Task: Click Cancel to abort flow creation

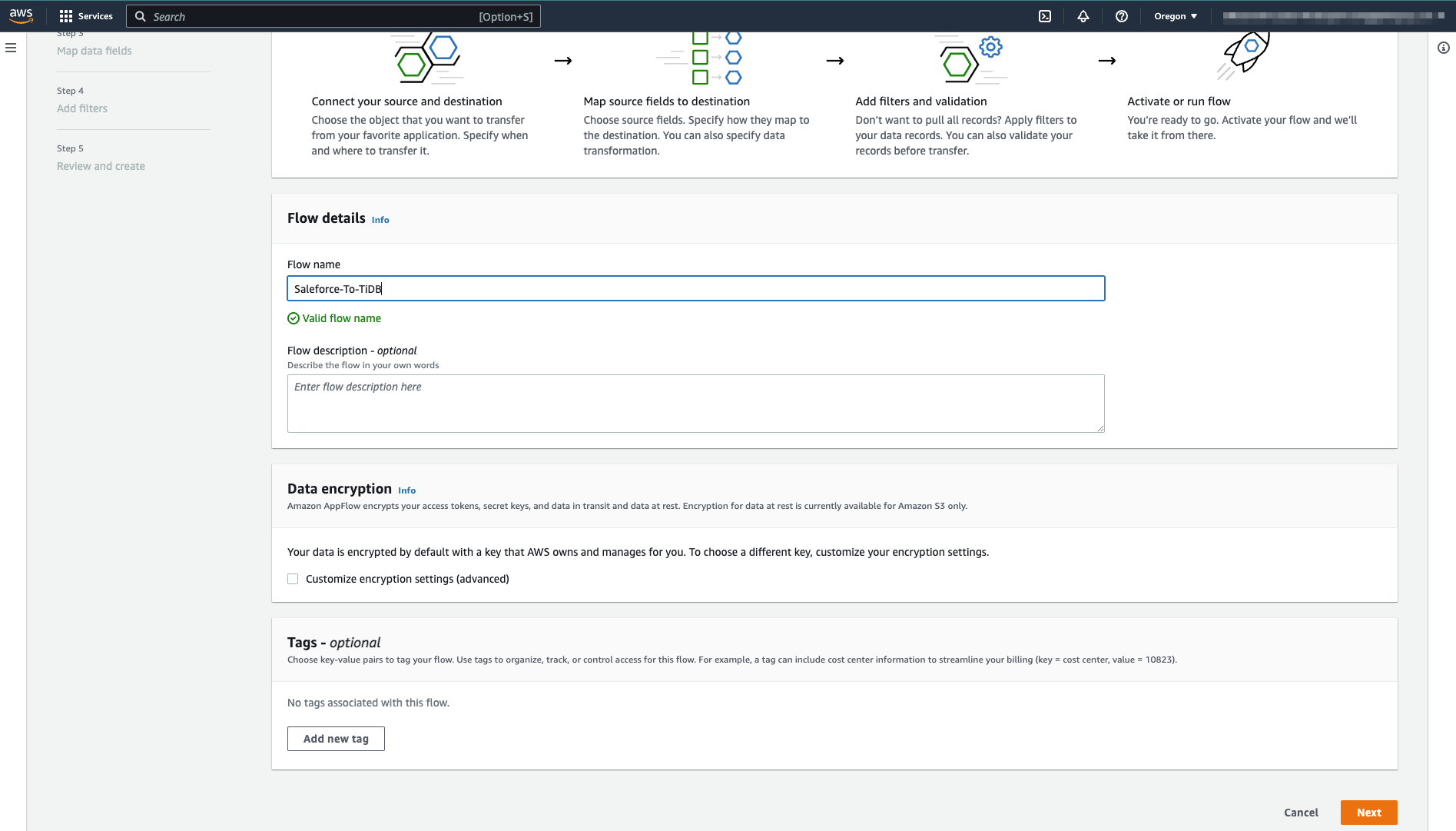Action: tap(1301, 813)
